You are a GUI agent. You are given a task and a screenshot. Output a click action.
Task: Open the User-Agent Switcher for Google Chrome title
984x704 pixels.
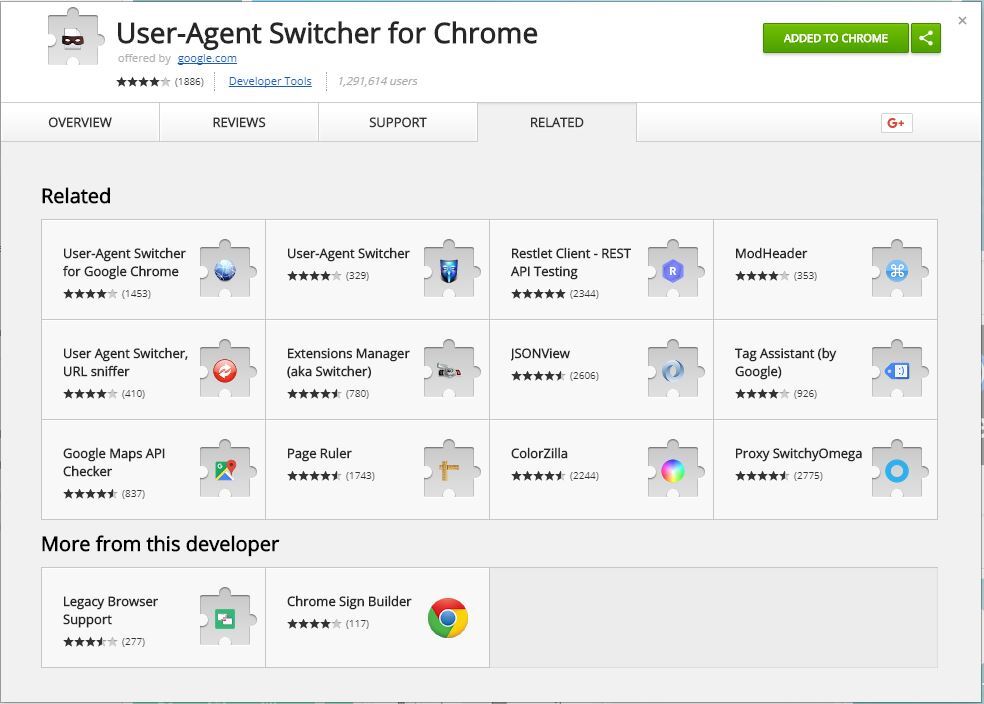[124, 262]
